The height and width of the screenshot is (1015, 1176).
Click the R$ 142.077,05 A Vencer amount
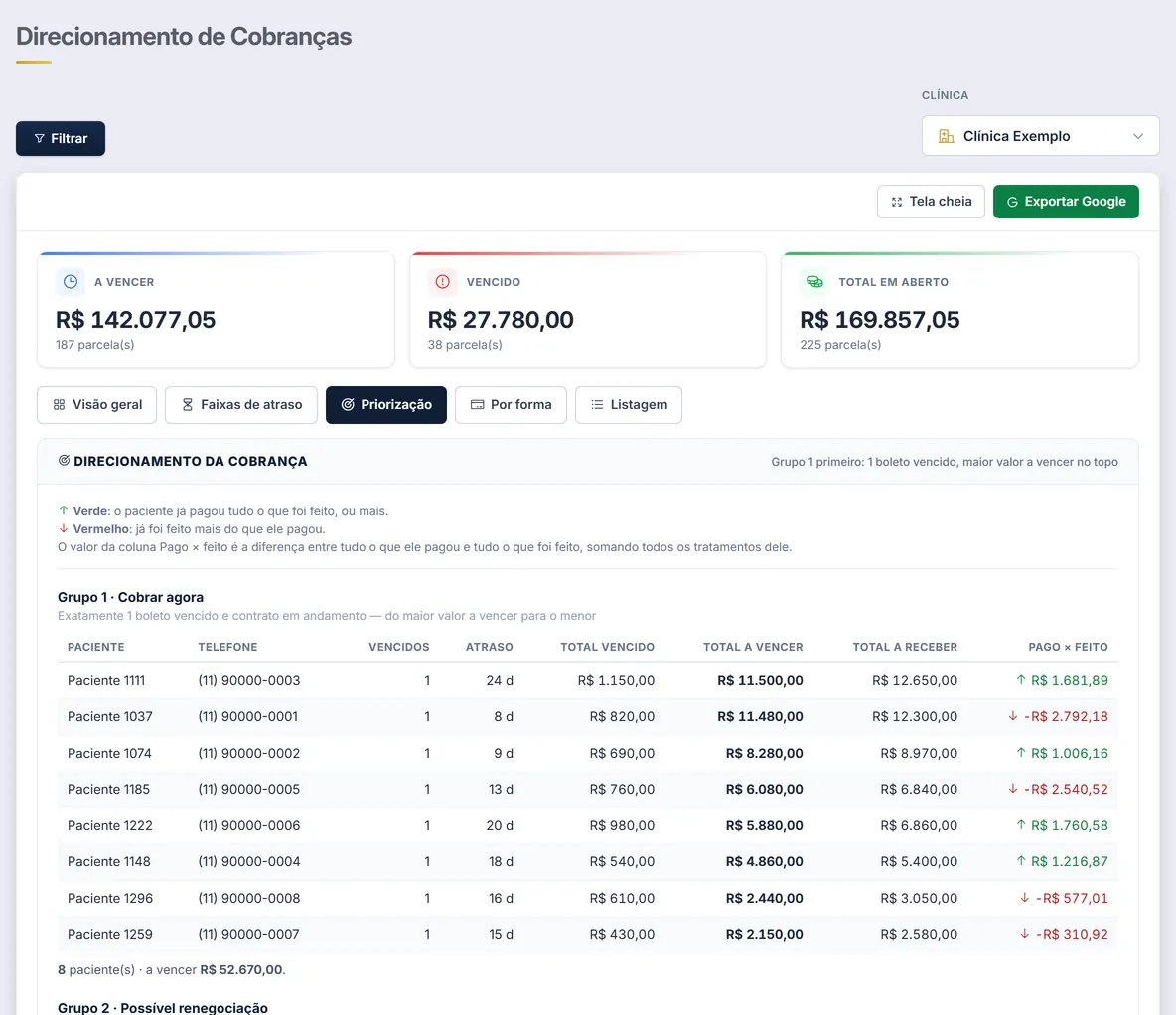coord(136,320)
